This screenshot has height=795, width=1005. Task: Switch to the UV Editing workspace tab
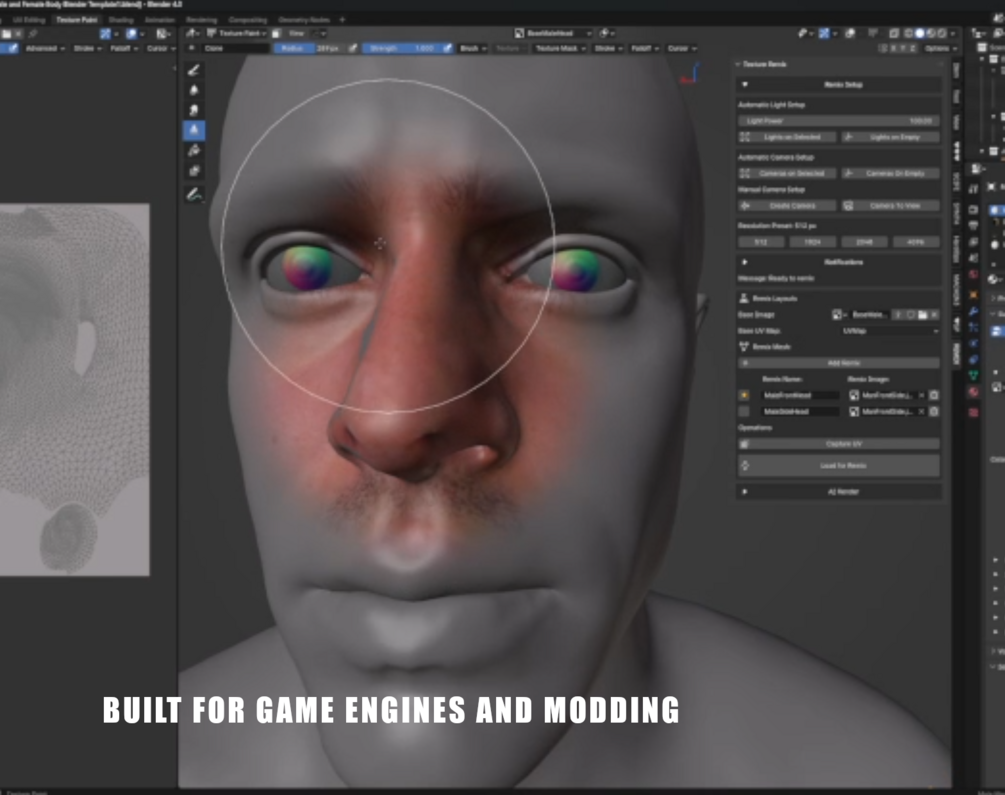tap(28, 20)
